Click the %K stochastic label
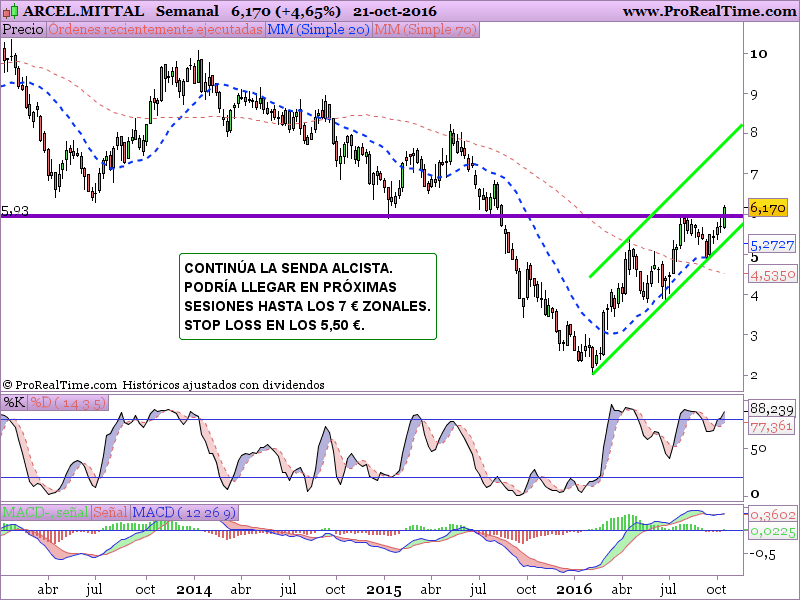The height and width of the screenshot is (600, 800). tap(14, 403)
